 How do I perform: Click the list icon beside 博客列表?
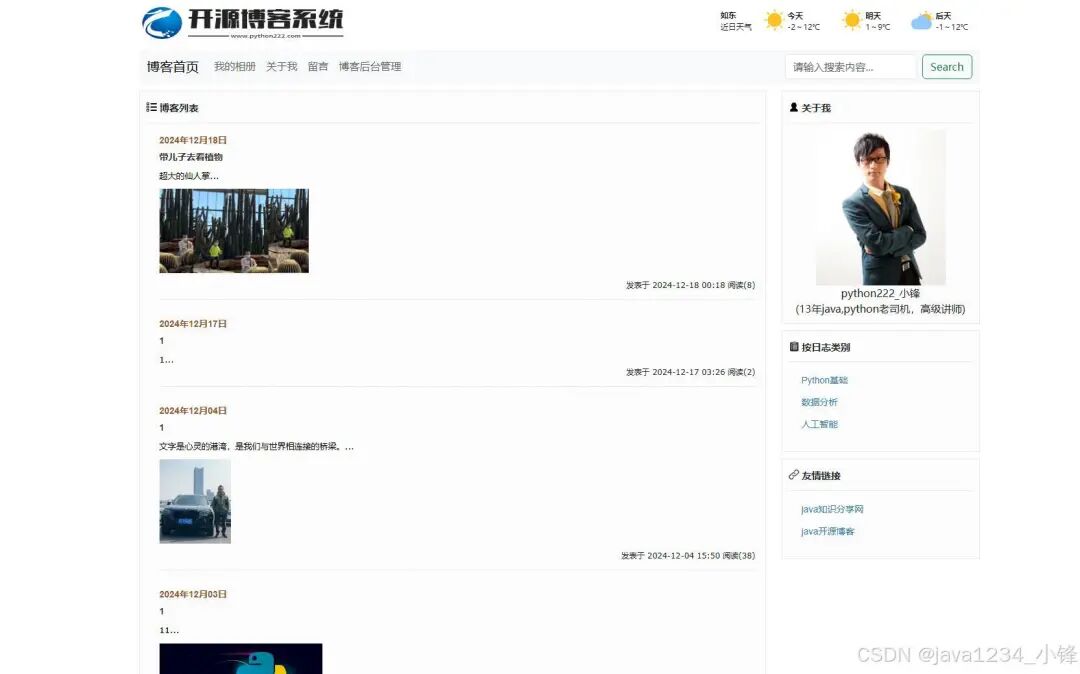point(151,107)
